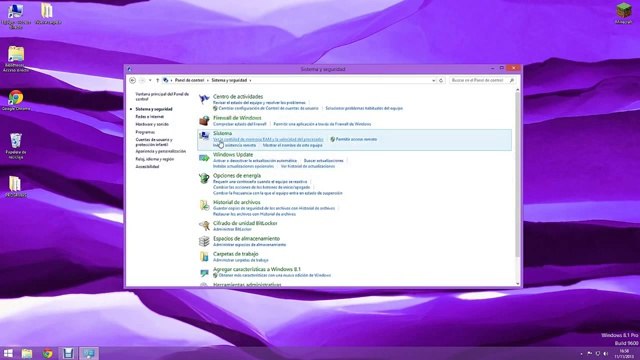
Task: Expand the chevron after Sistema y seguridad breadcrumb
Action: click(x=250, y=80)
